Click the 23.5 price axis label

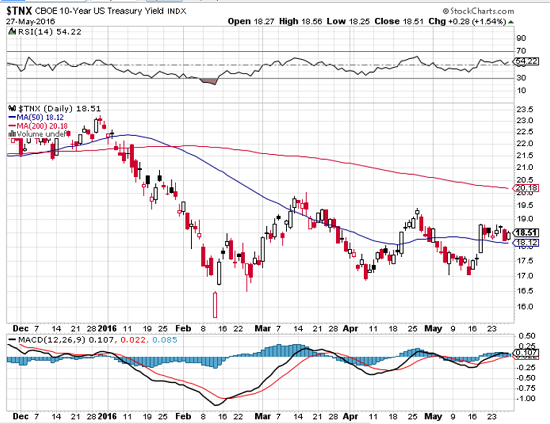[525, 109]
